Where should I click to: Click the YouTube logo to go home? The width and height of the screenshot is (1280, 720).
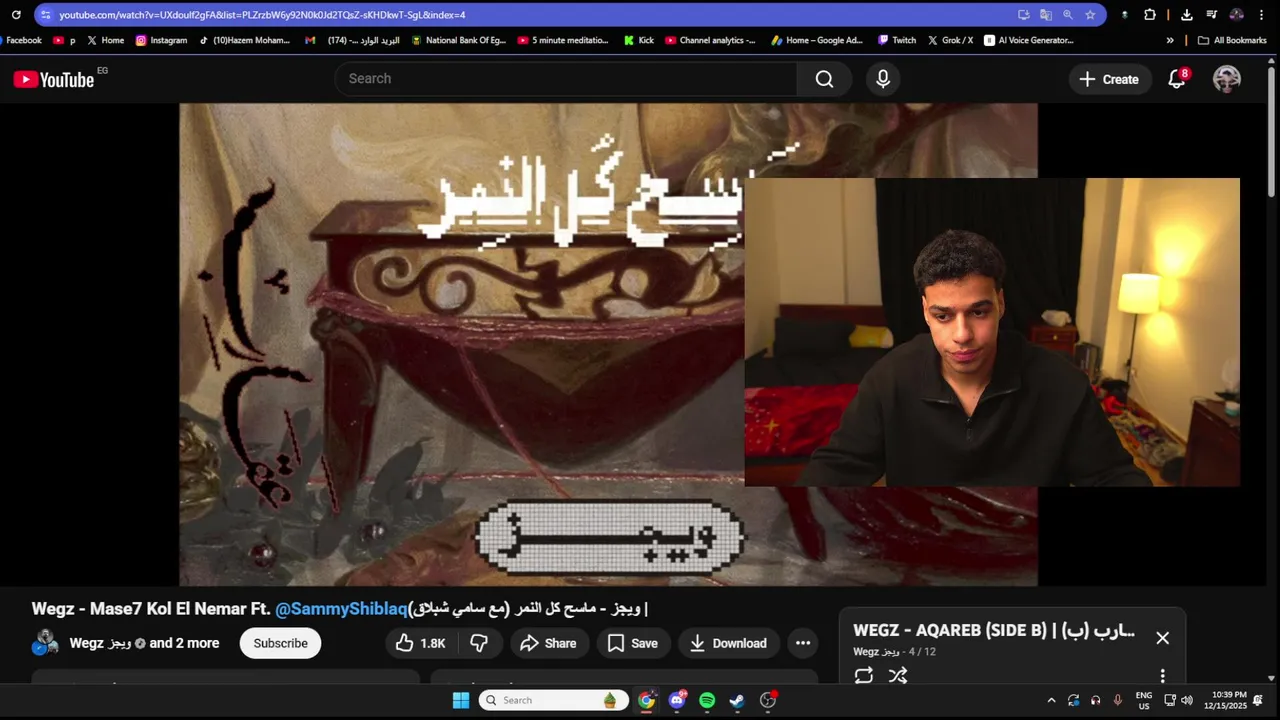[54, 79]
